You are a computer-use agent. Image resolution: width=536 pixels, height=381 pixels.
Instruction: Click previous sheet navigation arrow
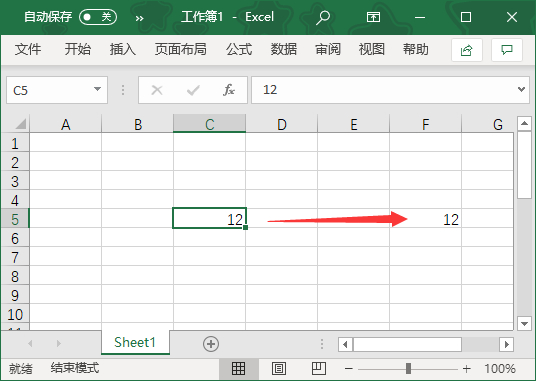[x=30, y=343]
